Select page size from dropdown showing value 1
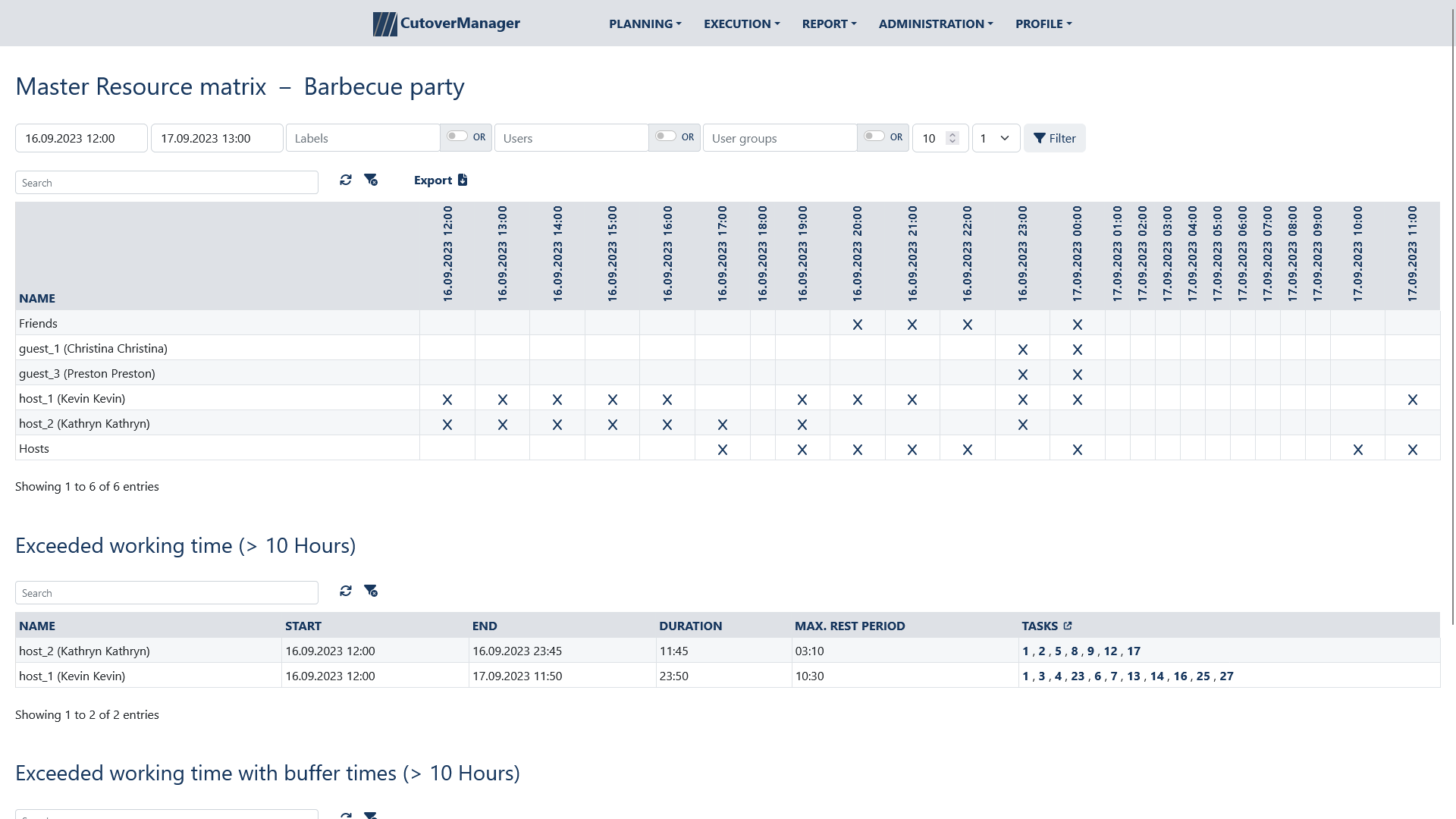Viewport: 1456px width, 819px height. 995,138
